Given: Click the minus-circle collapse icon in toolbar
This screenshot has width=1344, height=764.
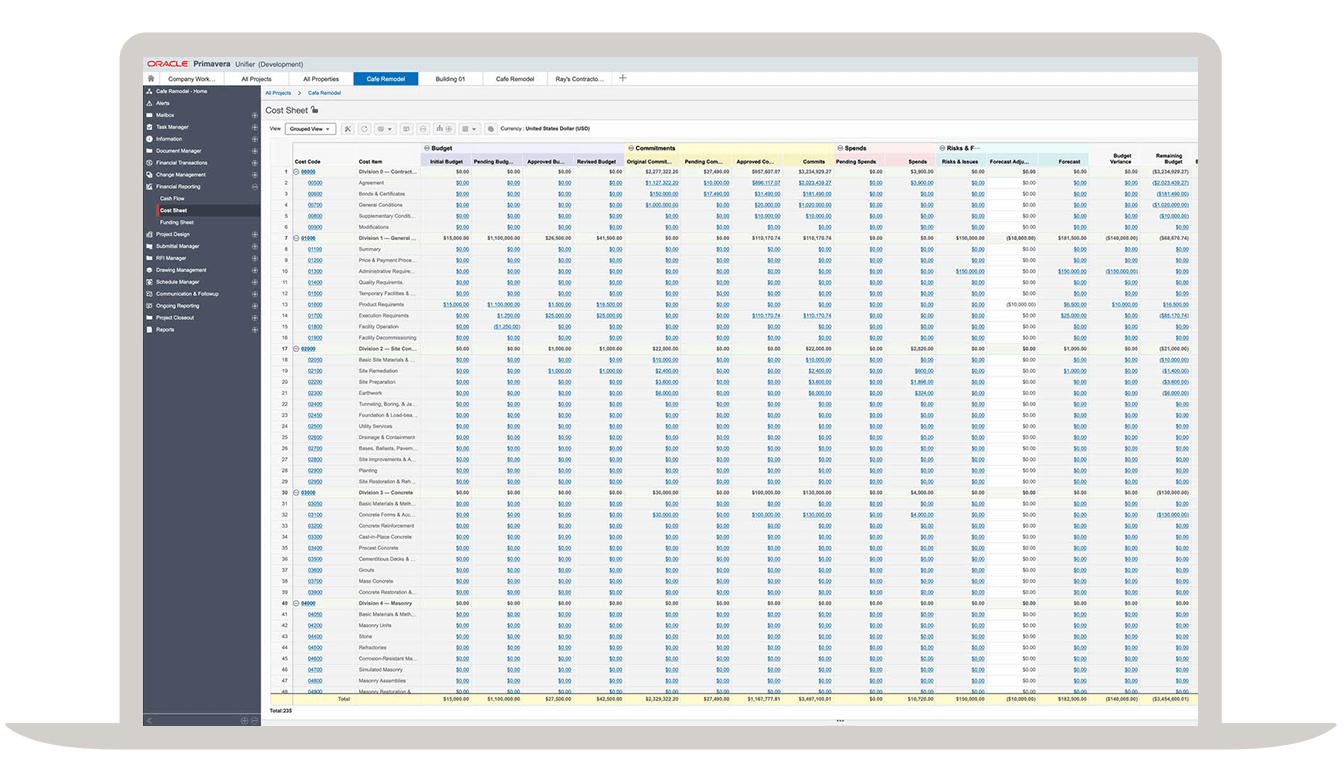Looking at the screenshot, I should point(423,129).
